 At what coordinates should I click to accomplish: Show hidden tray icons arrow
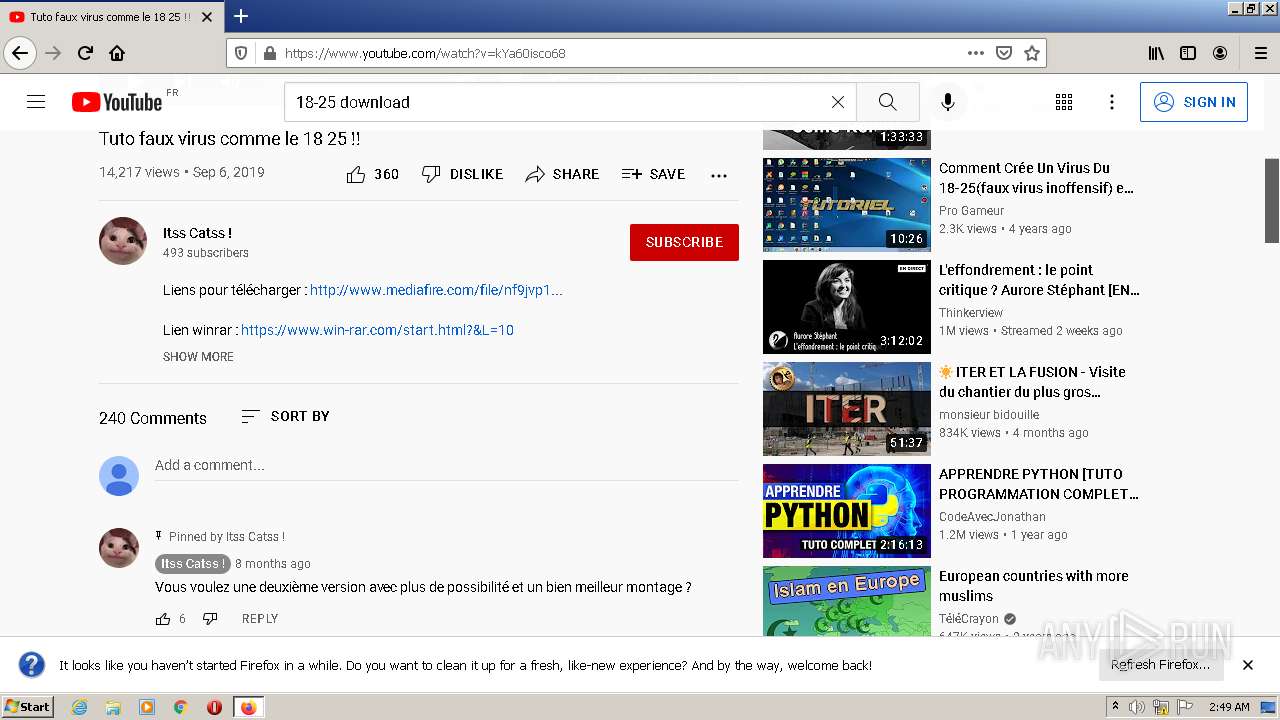tap(1115, 707)
